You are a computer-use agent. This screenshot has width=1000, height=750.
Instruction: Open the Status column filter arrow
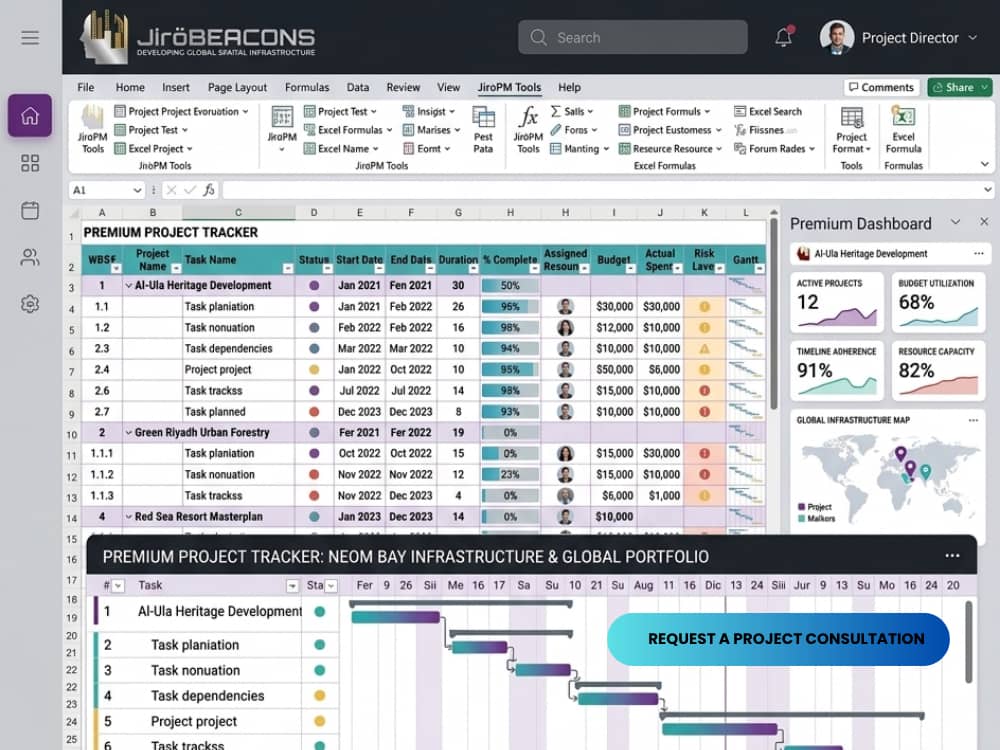coord(327,268)
